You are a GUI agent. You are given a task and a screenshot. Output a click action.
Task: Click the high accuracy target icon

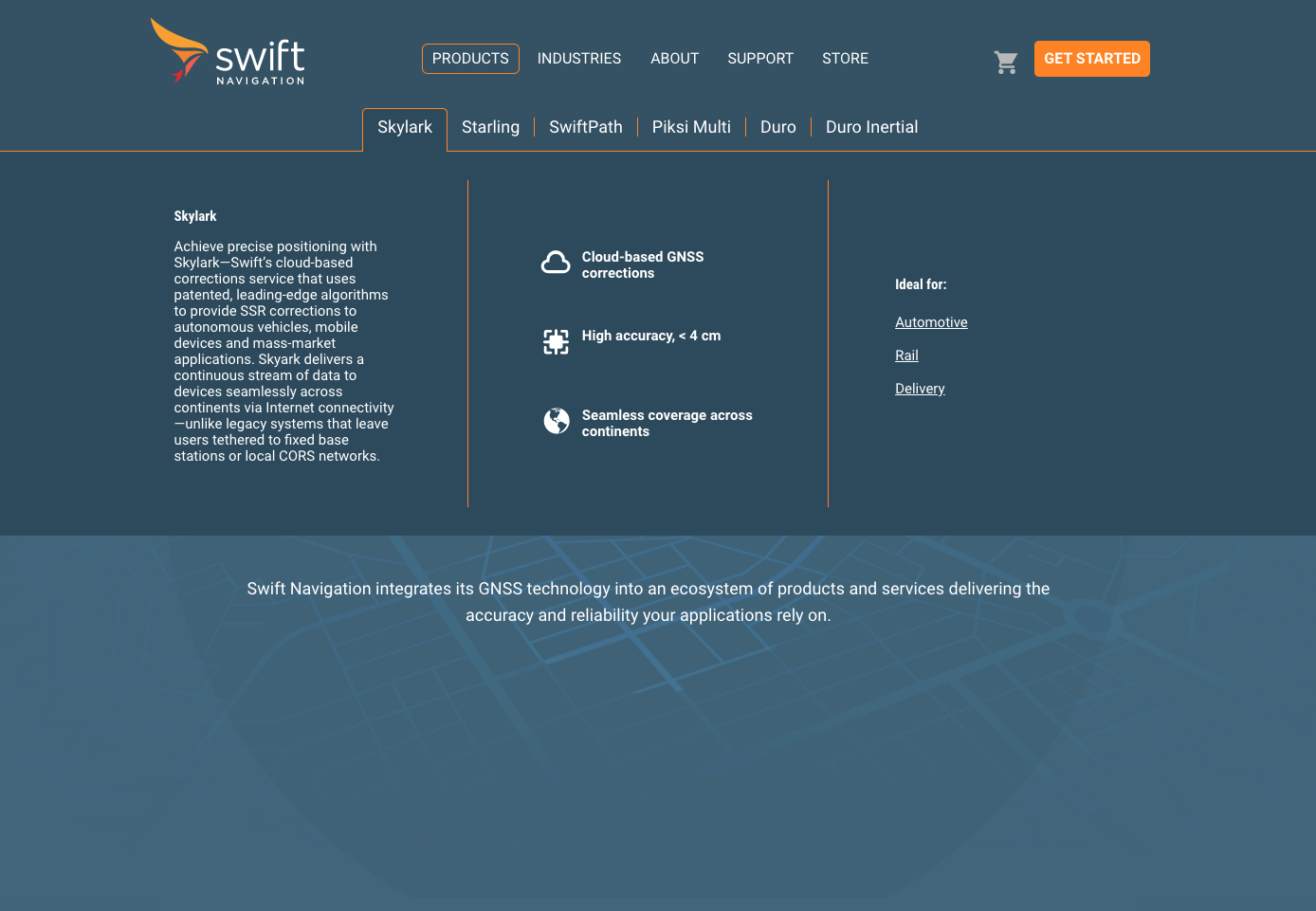point(556,342)
